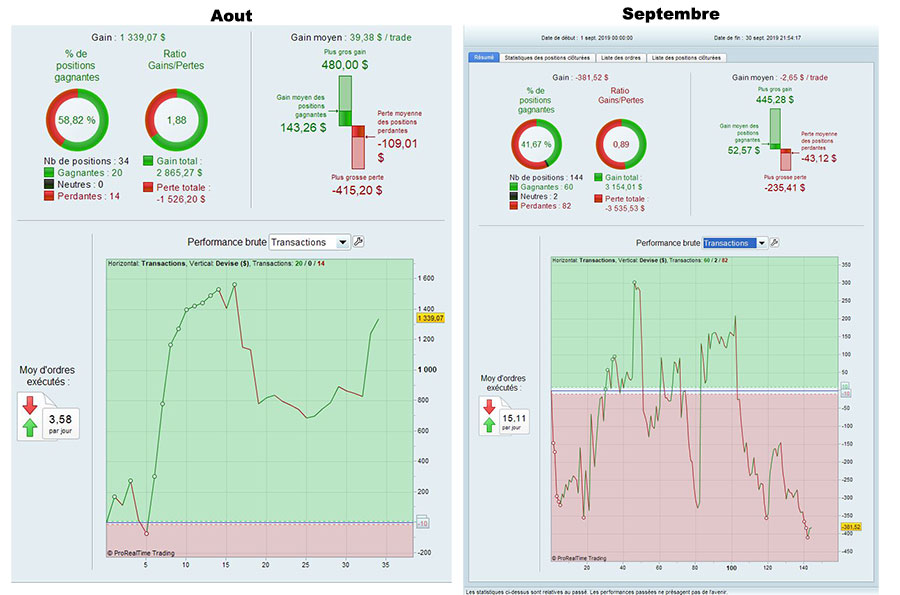Click Nb de positions : 34 text

pos(86,161)
